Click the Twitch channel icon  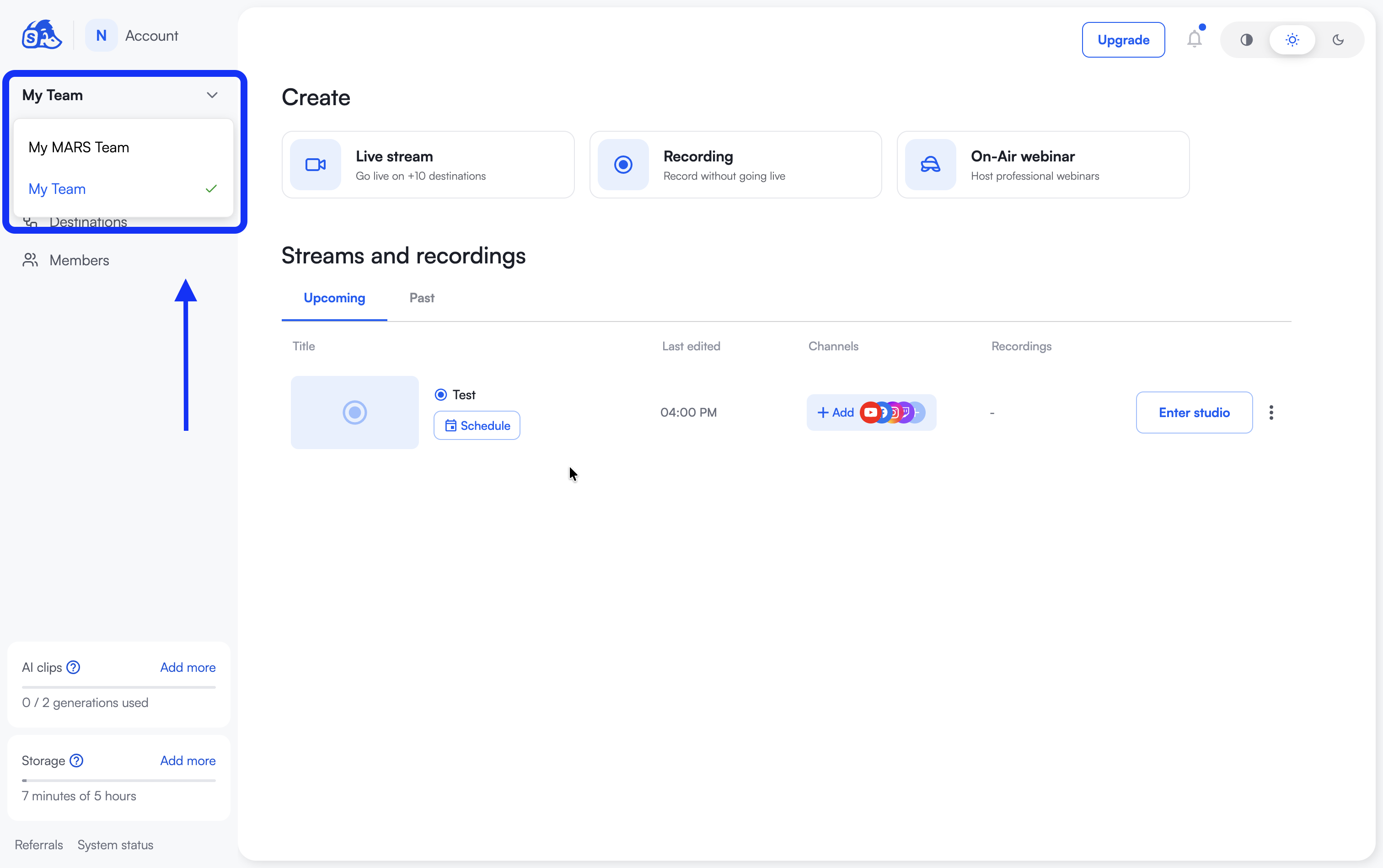click(906, 412)
